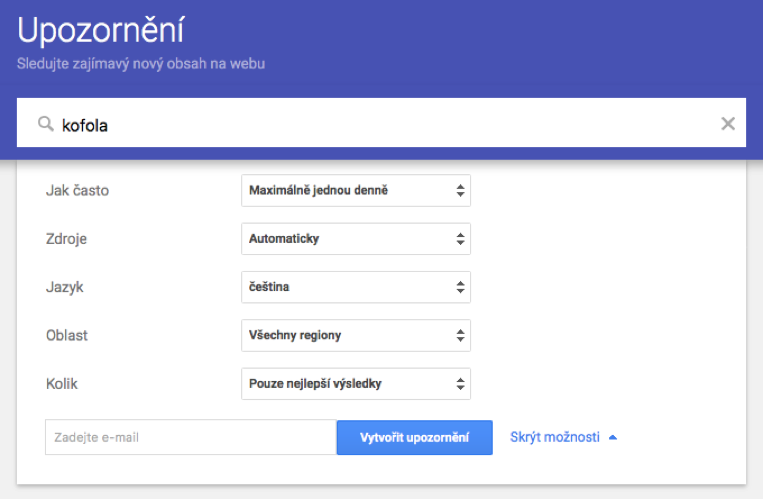Click the Jak často label
The image size is (763, 499).
(x=78, y=191)
